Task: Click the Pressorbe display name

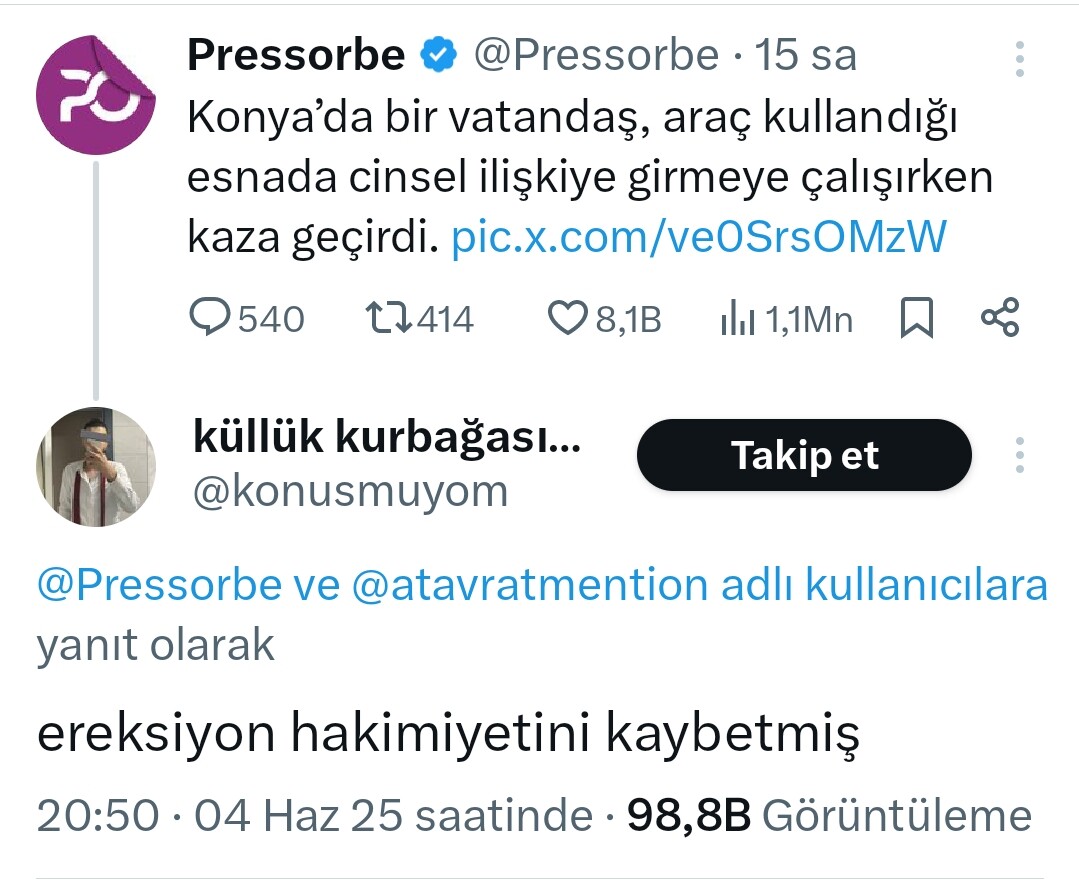Action: pos(296,54)
